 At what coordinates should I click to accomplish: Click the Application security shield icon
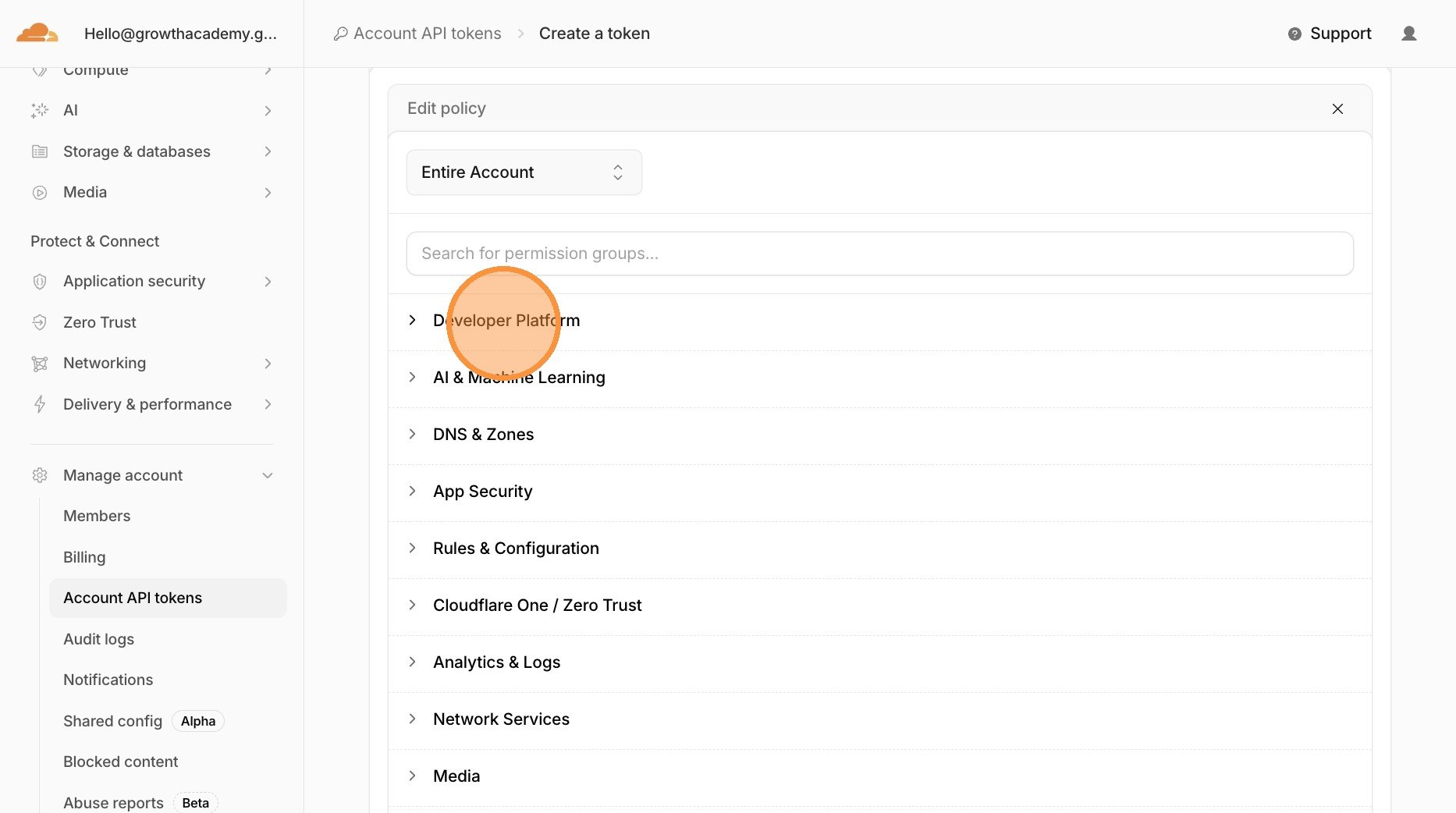40,282
